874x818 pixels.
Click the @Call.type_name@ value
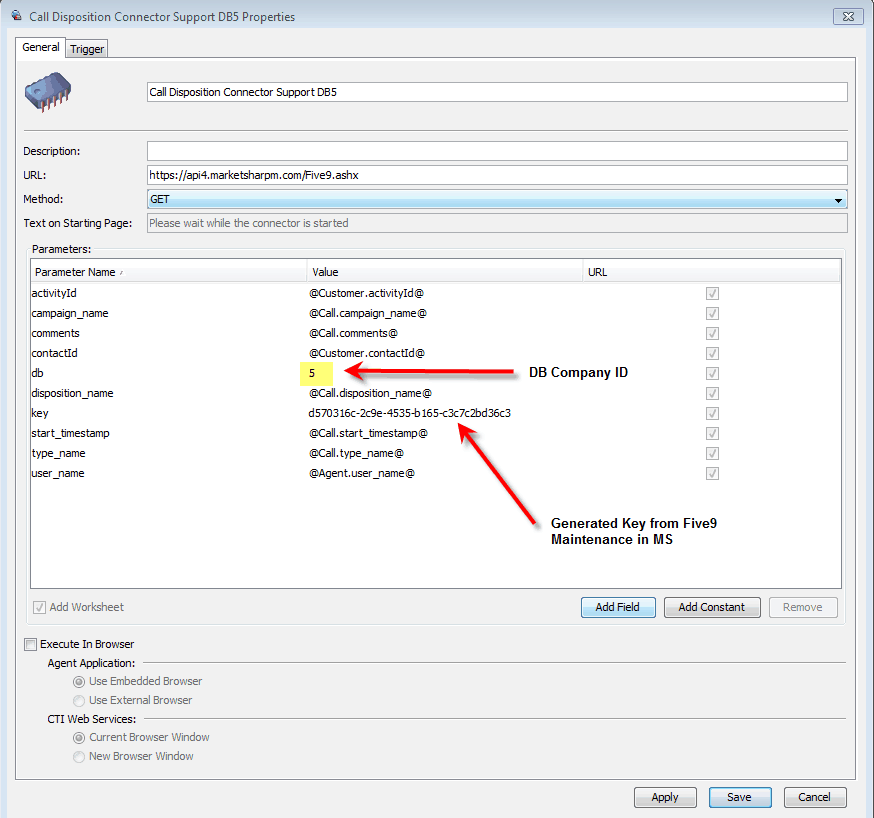click(x=356, y=454)
